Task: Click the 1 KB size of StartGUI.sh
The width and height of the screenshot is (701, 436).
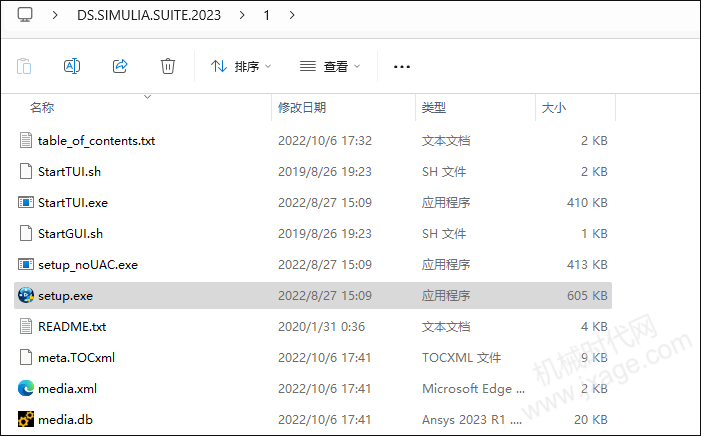Action: tap(594, 233)
